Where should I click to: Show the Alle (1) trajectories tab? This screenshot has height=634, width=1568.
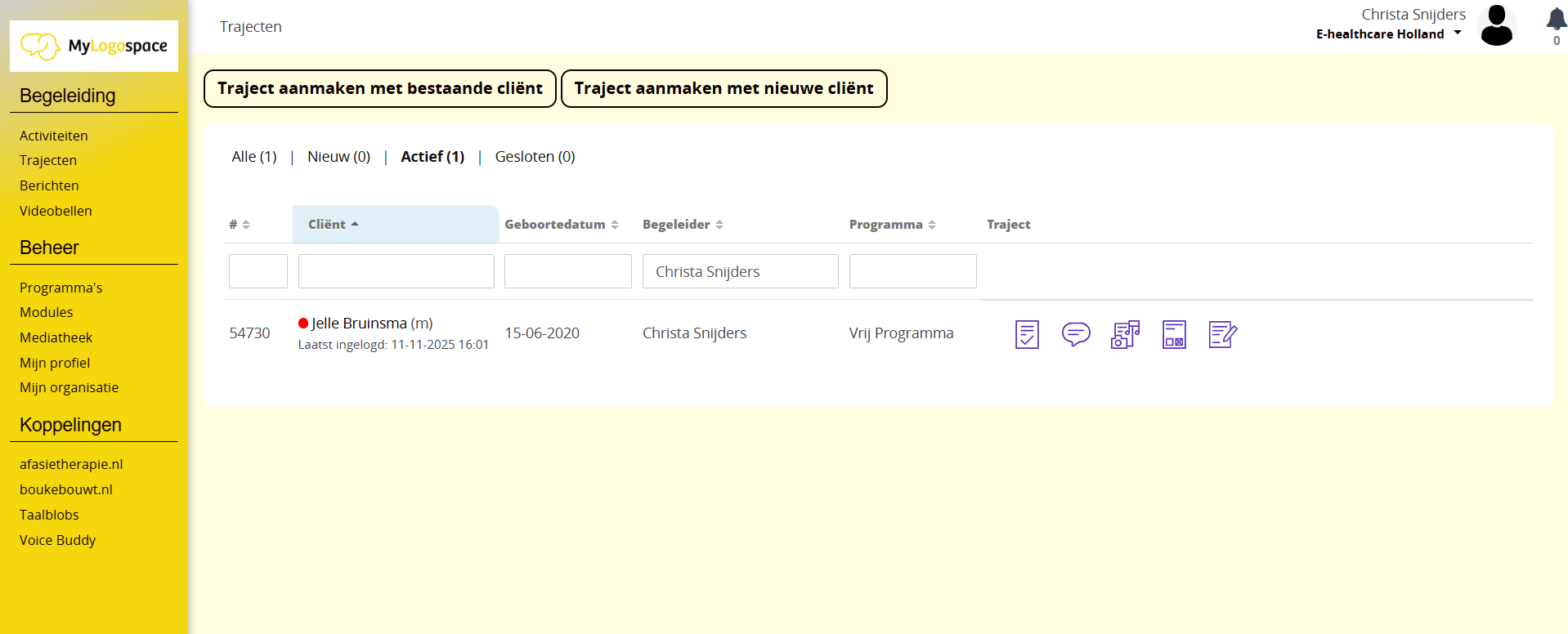pyautogui.click(x=254, y=157)
